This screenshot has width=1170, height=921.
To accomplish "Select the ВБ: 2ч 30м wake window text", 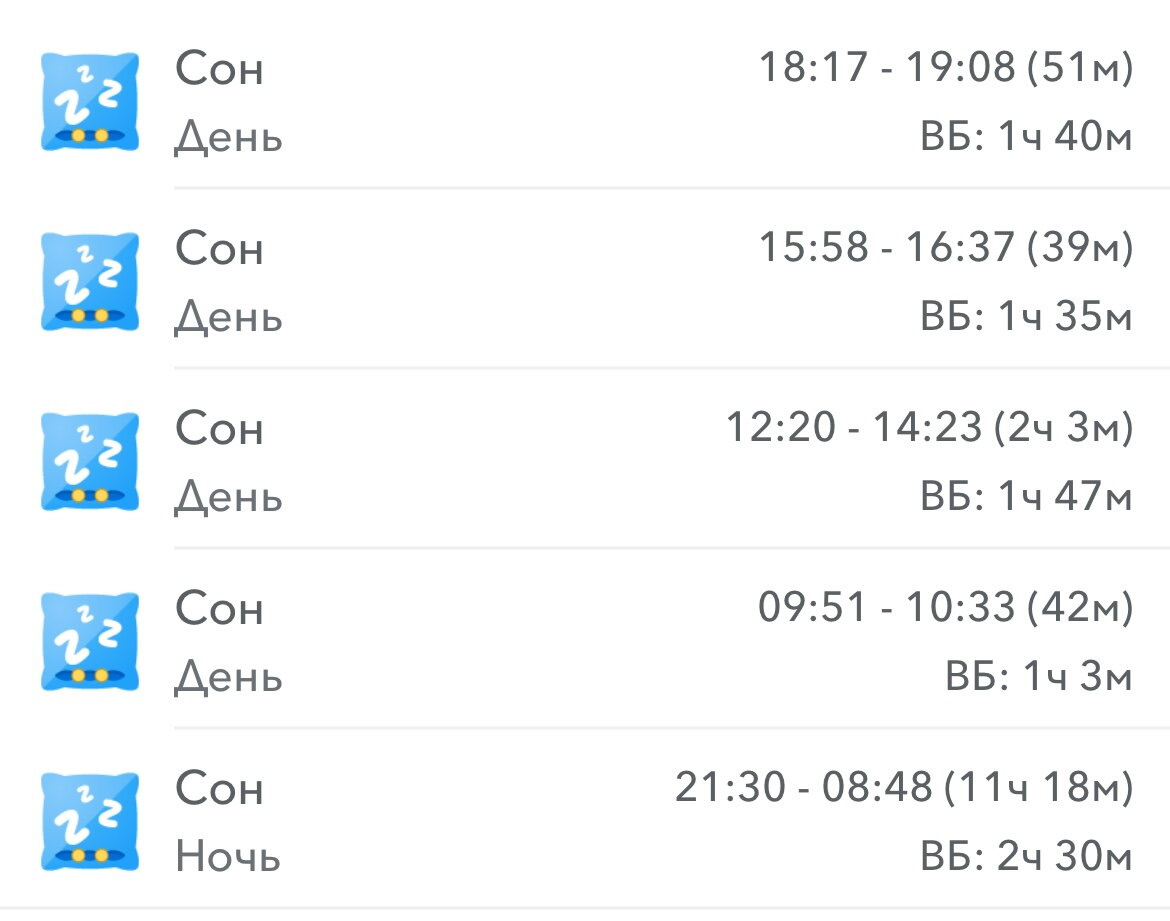I will click(1027, 856).
